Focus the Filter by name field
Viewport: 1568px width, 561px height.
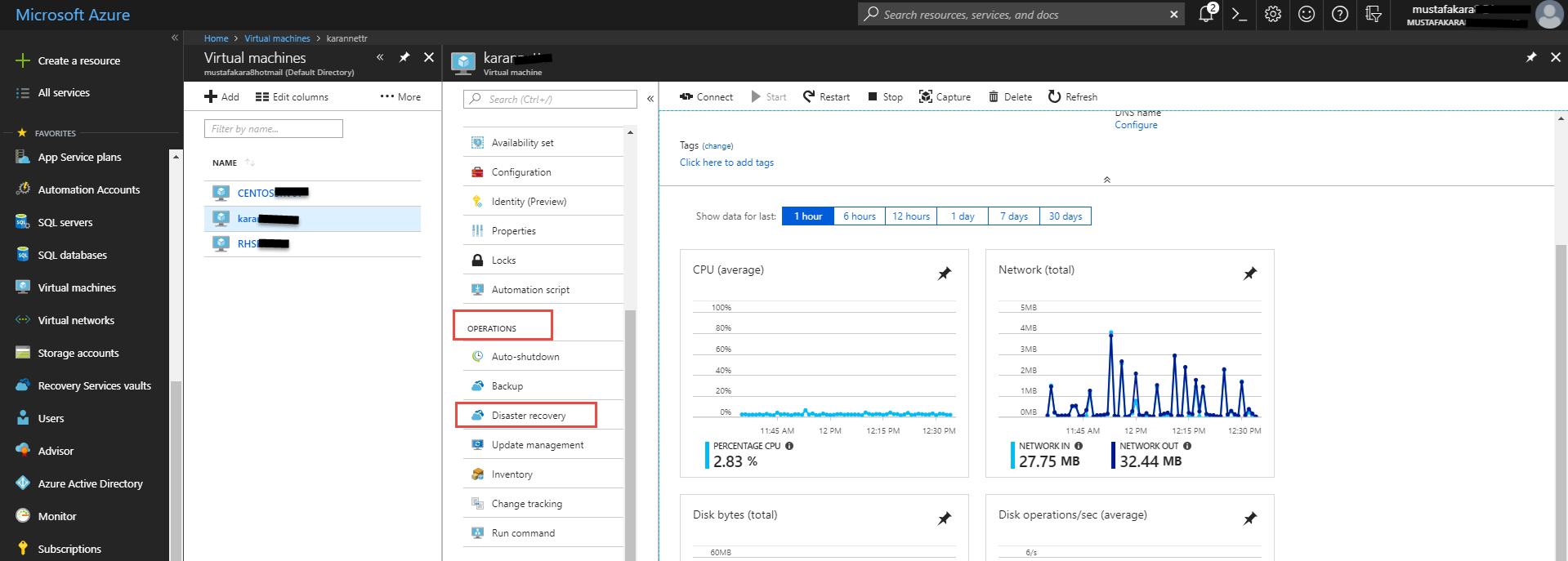click(273, 129)
